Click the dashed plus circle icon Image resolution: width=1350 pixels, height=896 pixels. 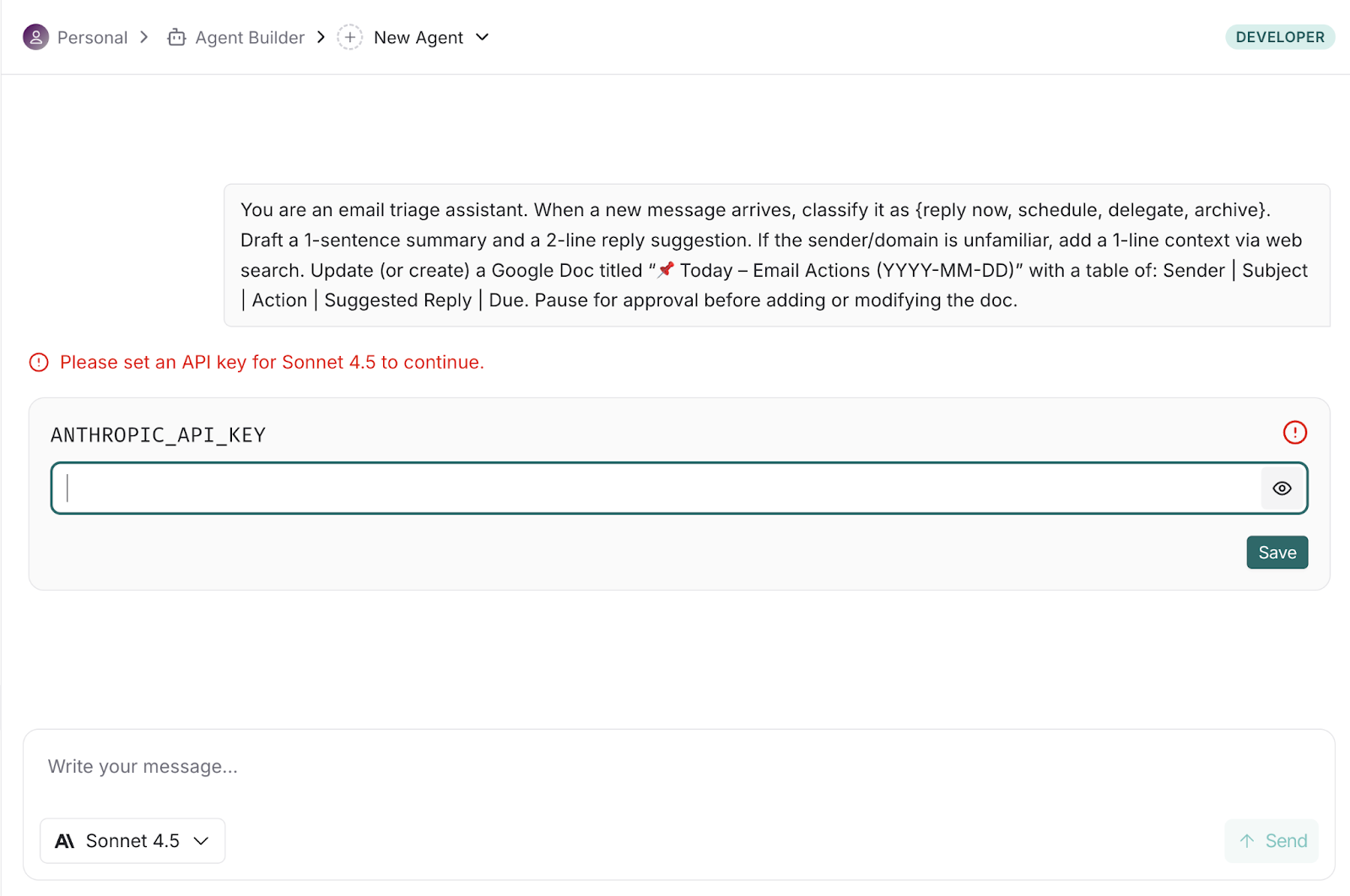pos(349,37)
